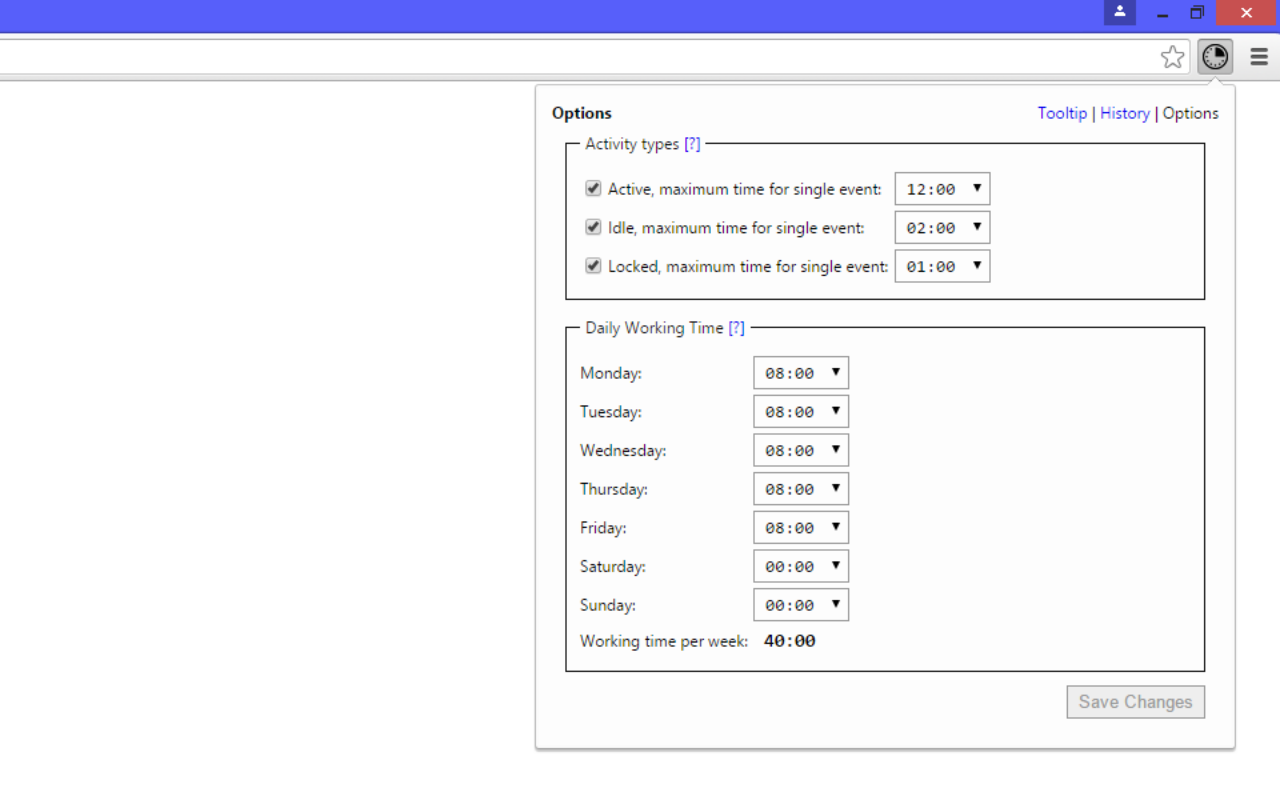Click the Tuesday label

(x=611, y=412)
